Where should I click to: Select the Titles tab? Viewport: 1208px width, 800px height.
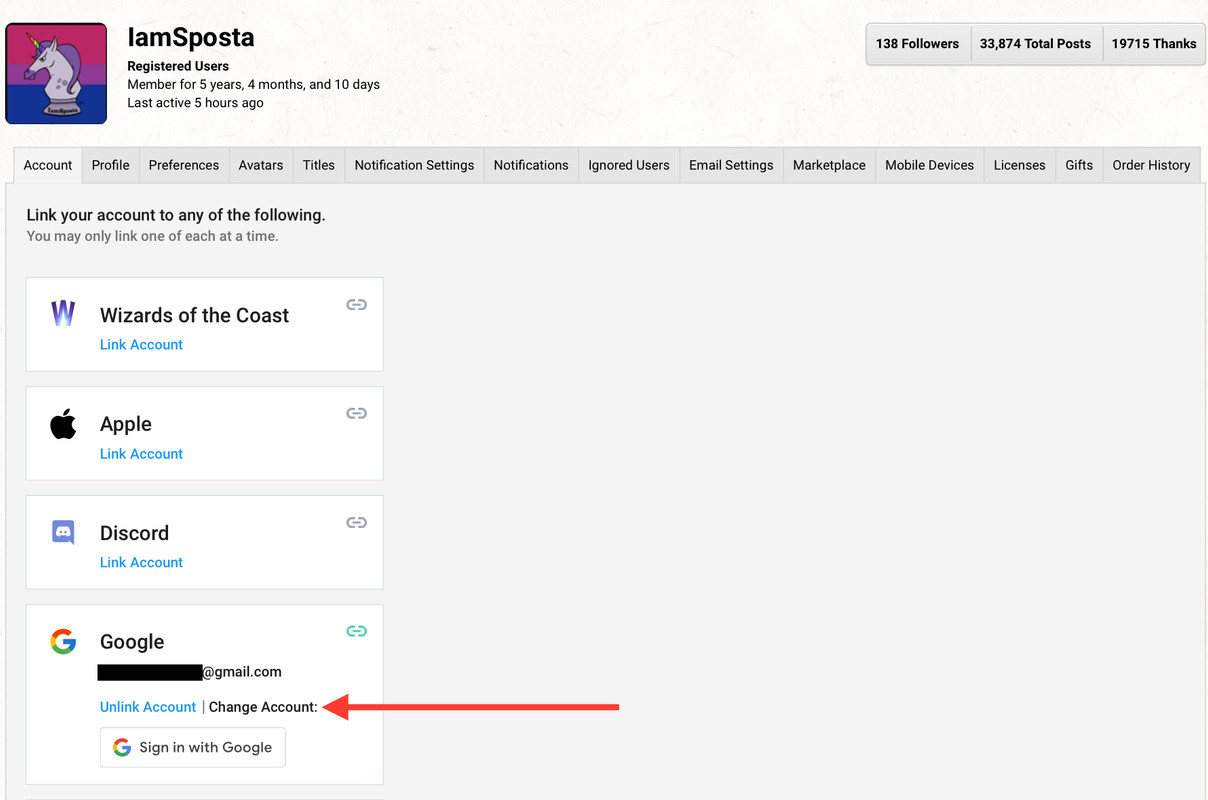[319, 165]
